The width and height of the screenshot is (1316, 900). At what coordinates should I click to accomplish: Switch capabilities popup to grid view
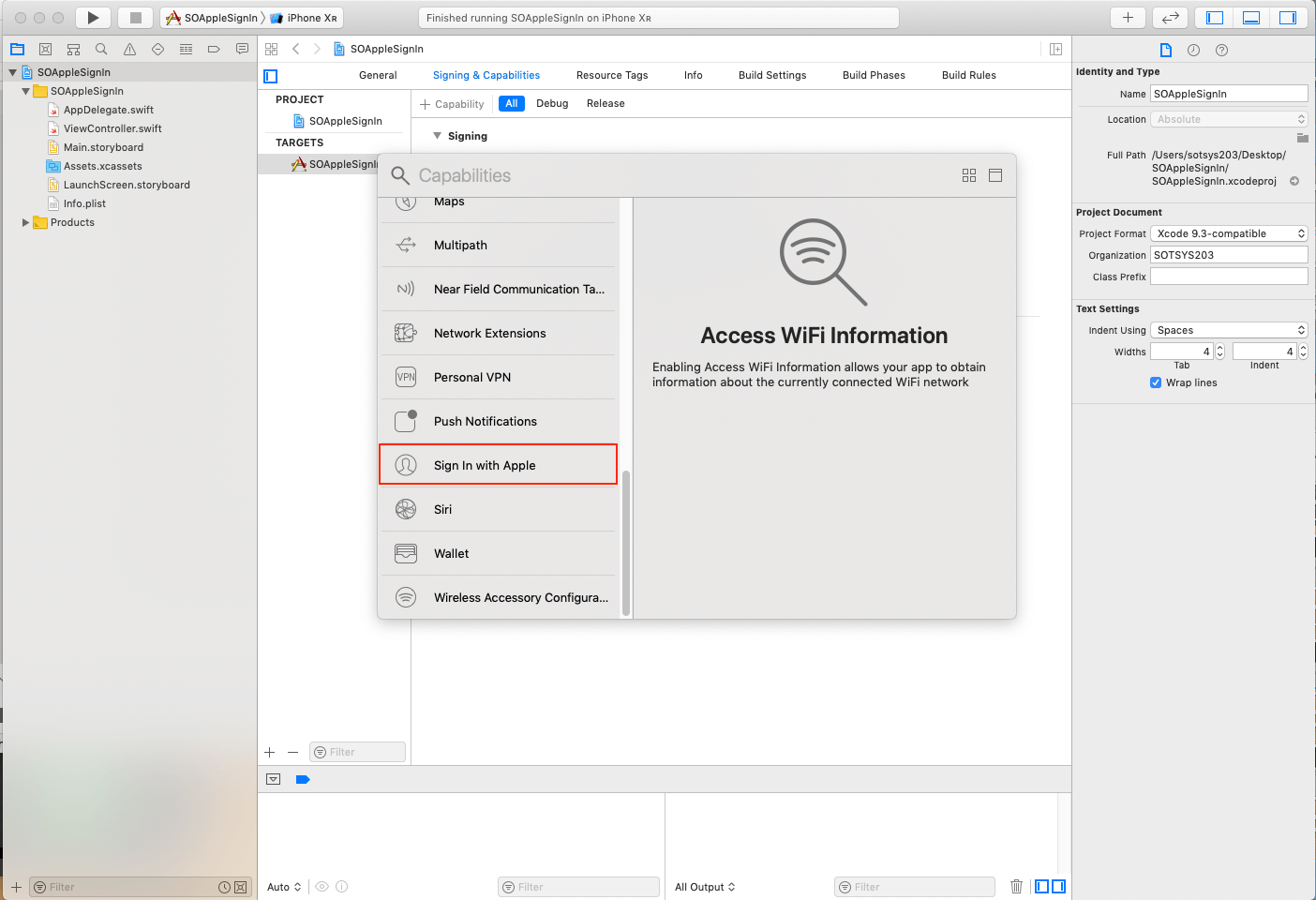(x=969, y=175)
